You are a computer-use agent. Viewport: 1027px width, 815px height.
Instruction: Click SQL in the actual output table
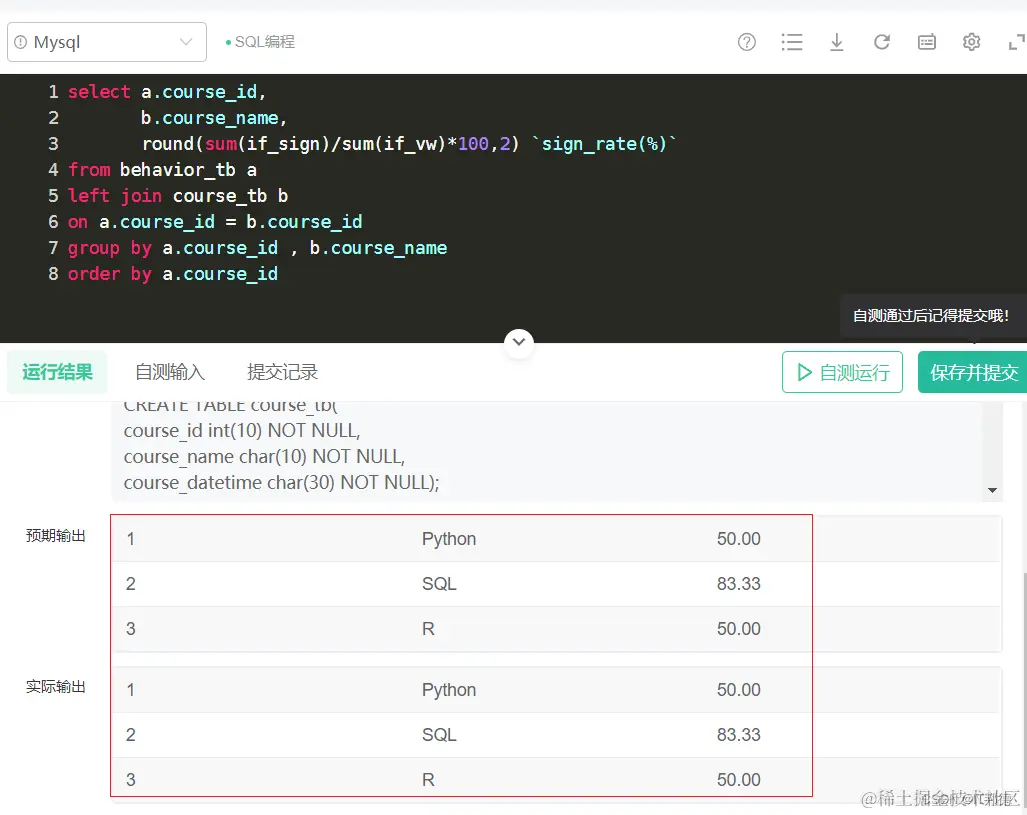coord(439,735)
